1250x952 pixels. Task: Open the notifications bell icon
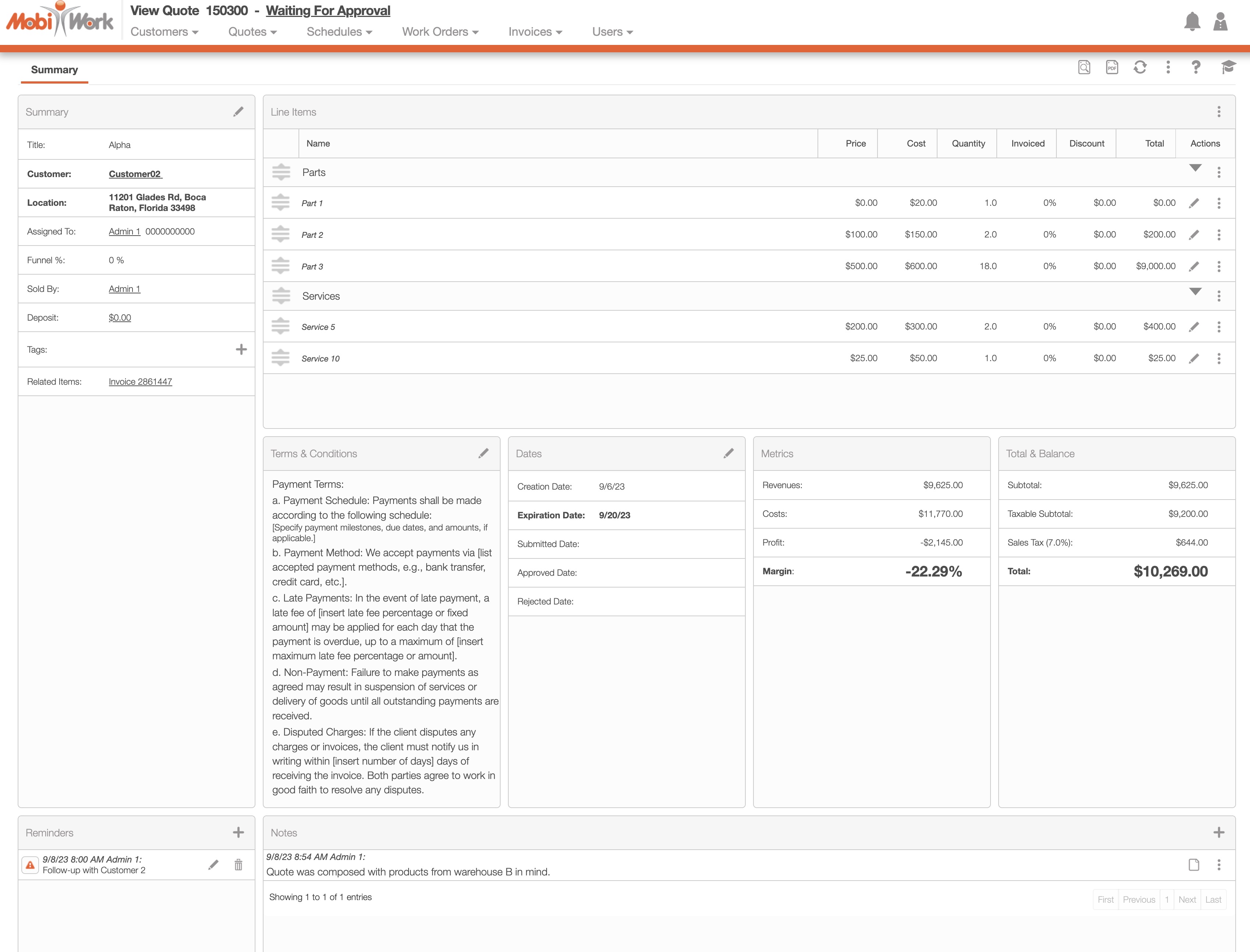point(1191,22)
